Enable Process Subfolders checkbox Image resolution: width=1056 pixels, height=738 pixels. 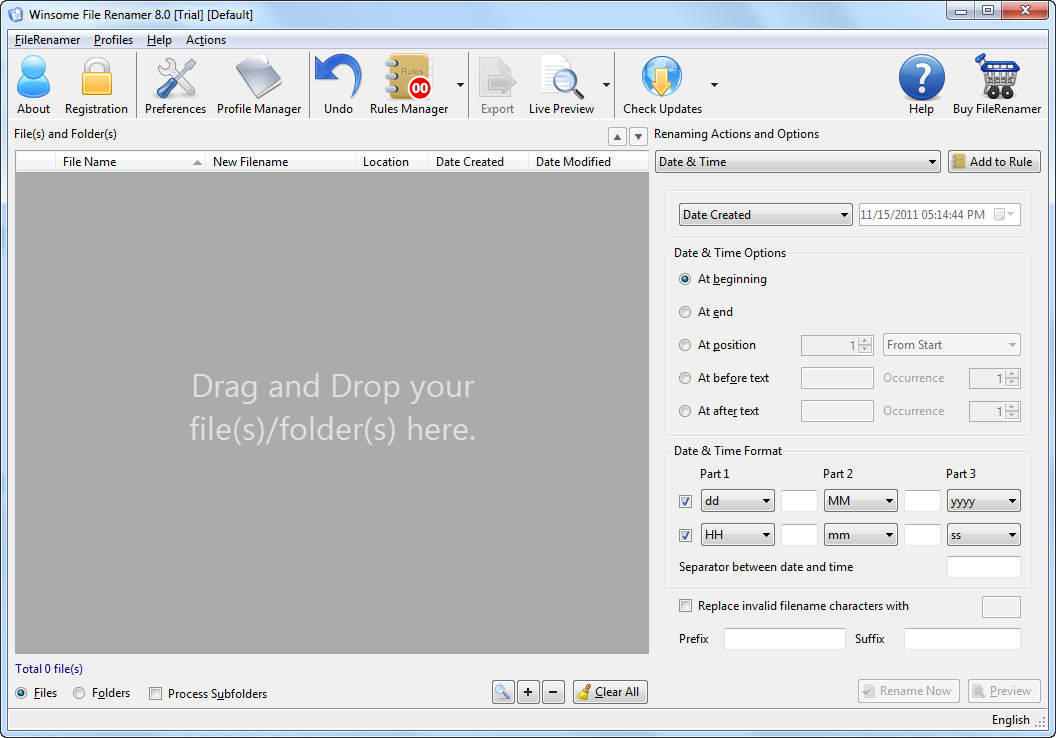click(x=156, y=694)
